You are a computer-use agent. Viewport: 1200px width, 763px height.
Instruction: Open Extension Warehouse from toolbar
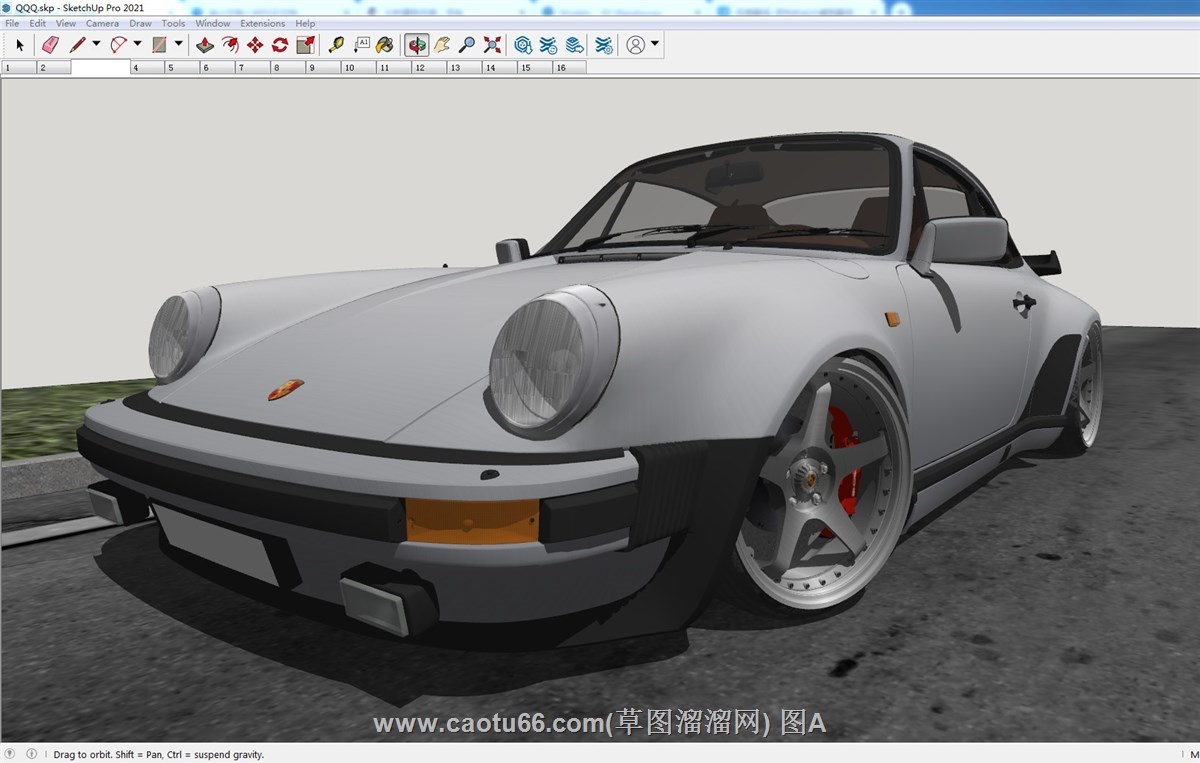pyautogui.click(x=548, y=45)
